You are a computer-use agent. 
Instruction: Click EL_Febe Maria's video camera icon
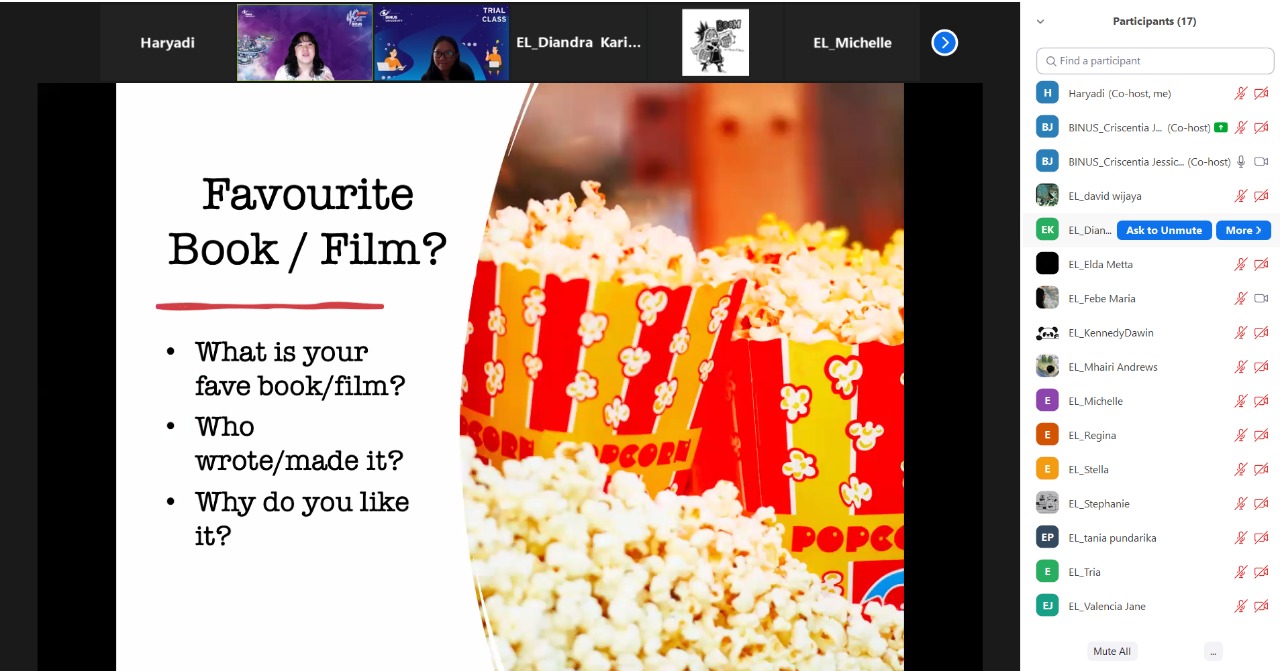(1261, 299)
